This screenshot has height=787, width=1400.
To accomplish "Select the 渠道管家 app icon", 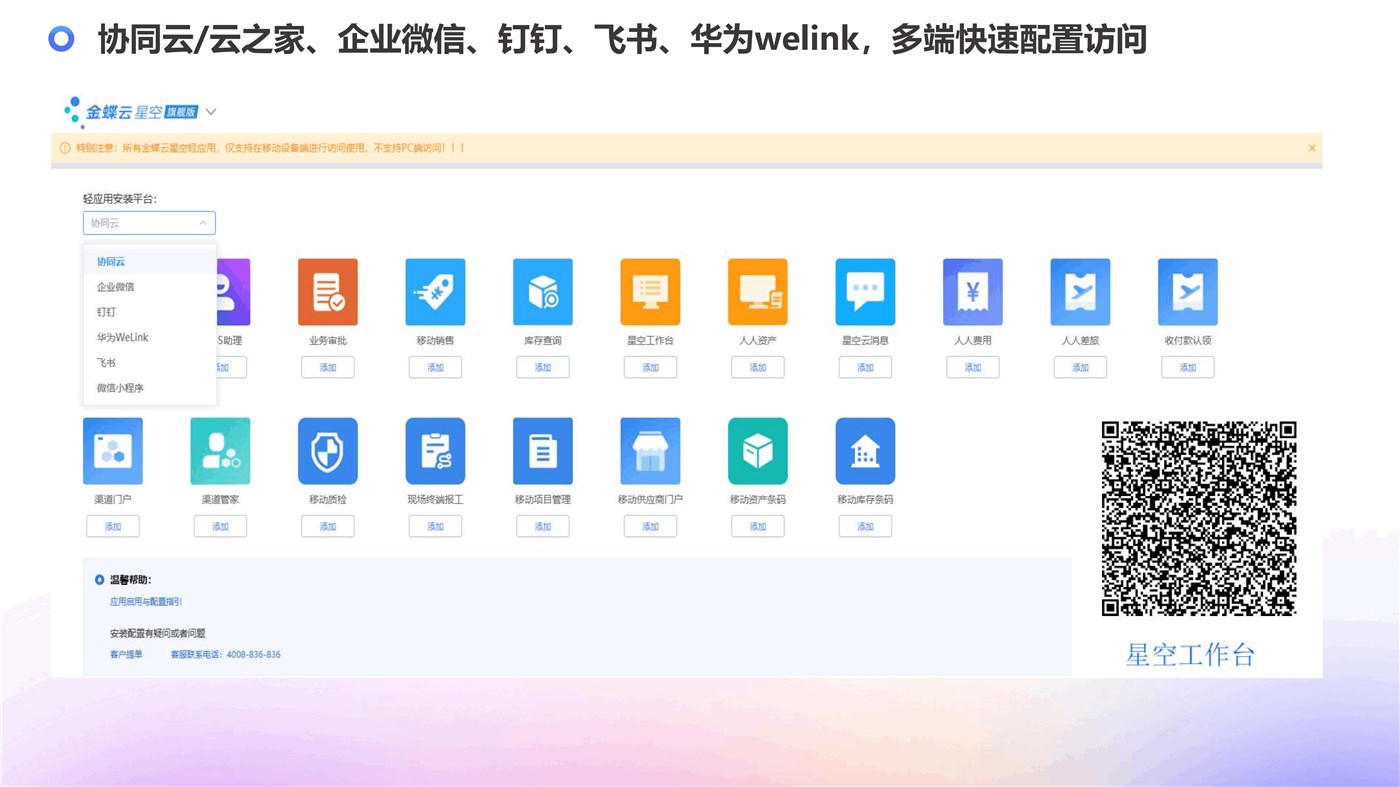I will pyautogui.click(x=220, y=451).
